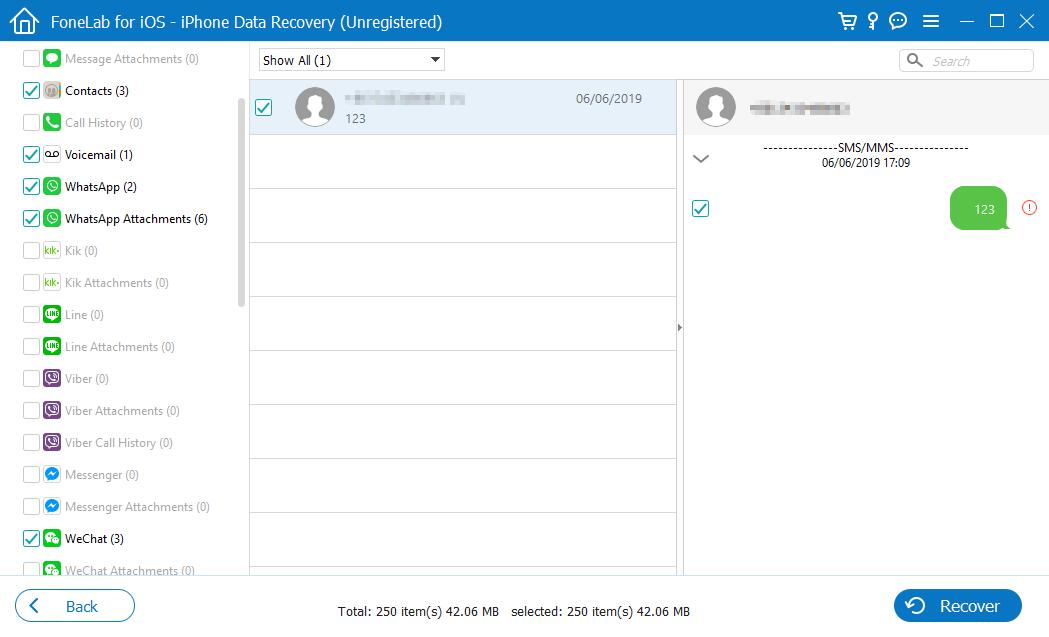This screenshot has height=637, width=1049.
Task: Click the WeChat category icon
Action: tap(52, 539)
